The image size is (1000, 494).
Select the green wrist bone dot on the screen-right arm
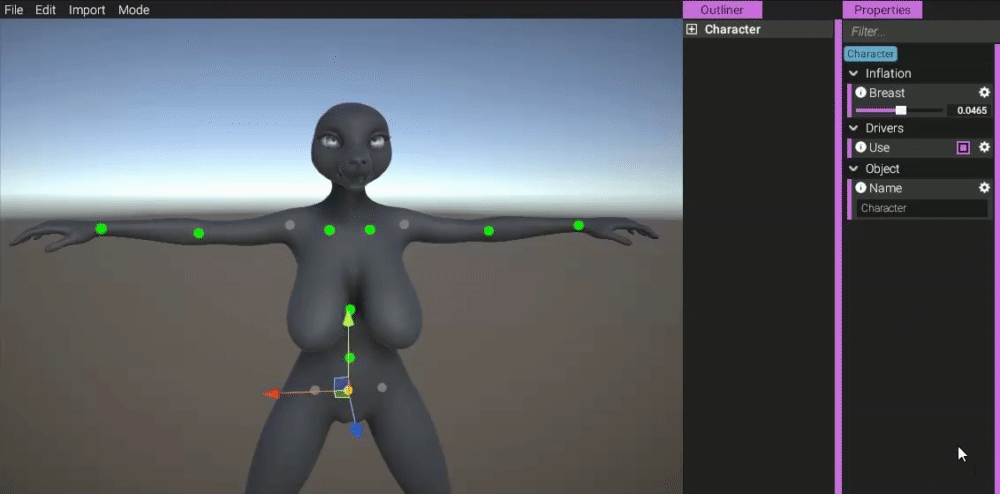pos(578,225)
